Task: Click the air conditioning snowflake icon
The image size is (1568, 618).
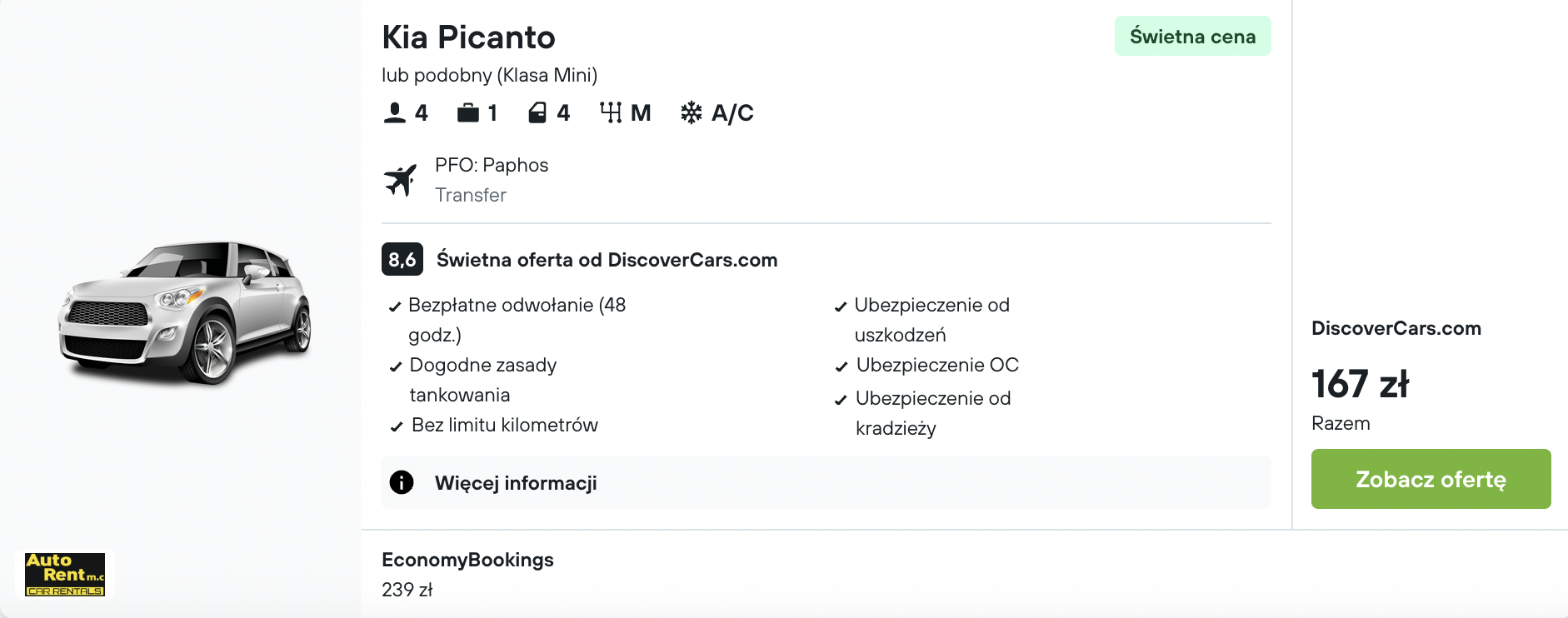Action: [x=691, y=112]
